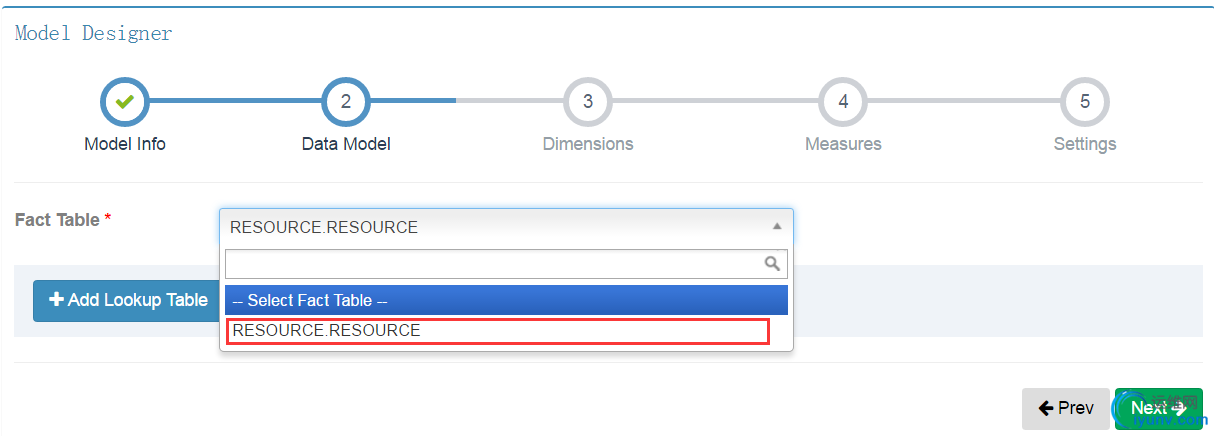Click the green checkmark Model Info step circle
The height and width of the screenshot is (436, 1214).
tap(125, 101)
